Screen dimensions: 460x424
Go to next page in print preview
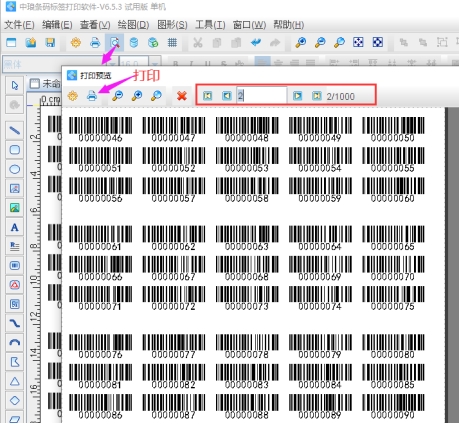(297, 96)
